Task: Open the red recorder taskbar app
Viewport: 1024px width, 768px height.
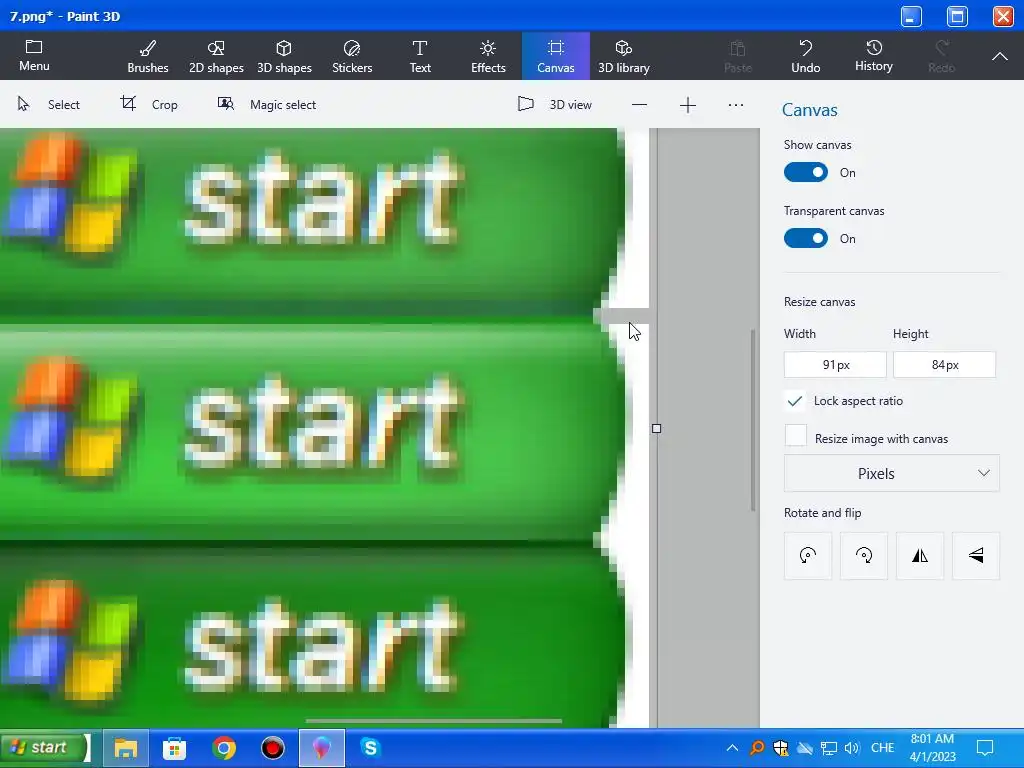Action: pos(272,748)
